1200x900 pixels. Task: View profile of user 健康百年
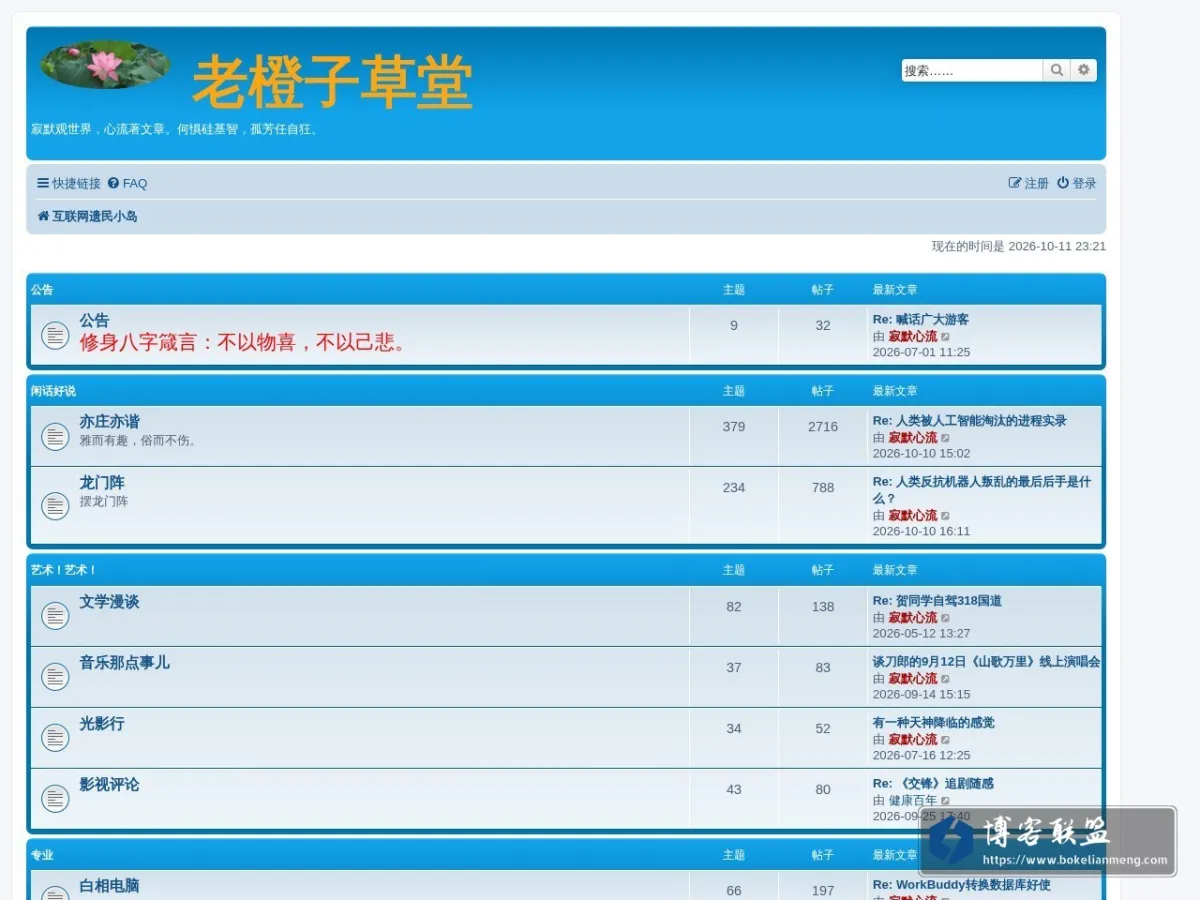pyautogui.click(x=913, y=801)
